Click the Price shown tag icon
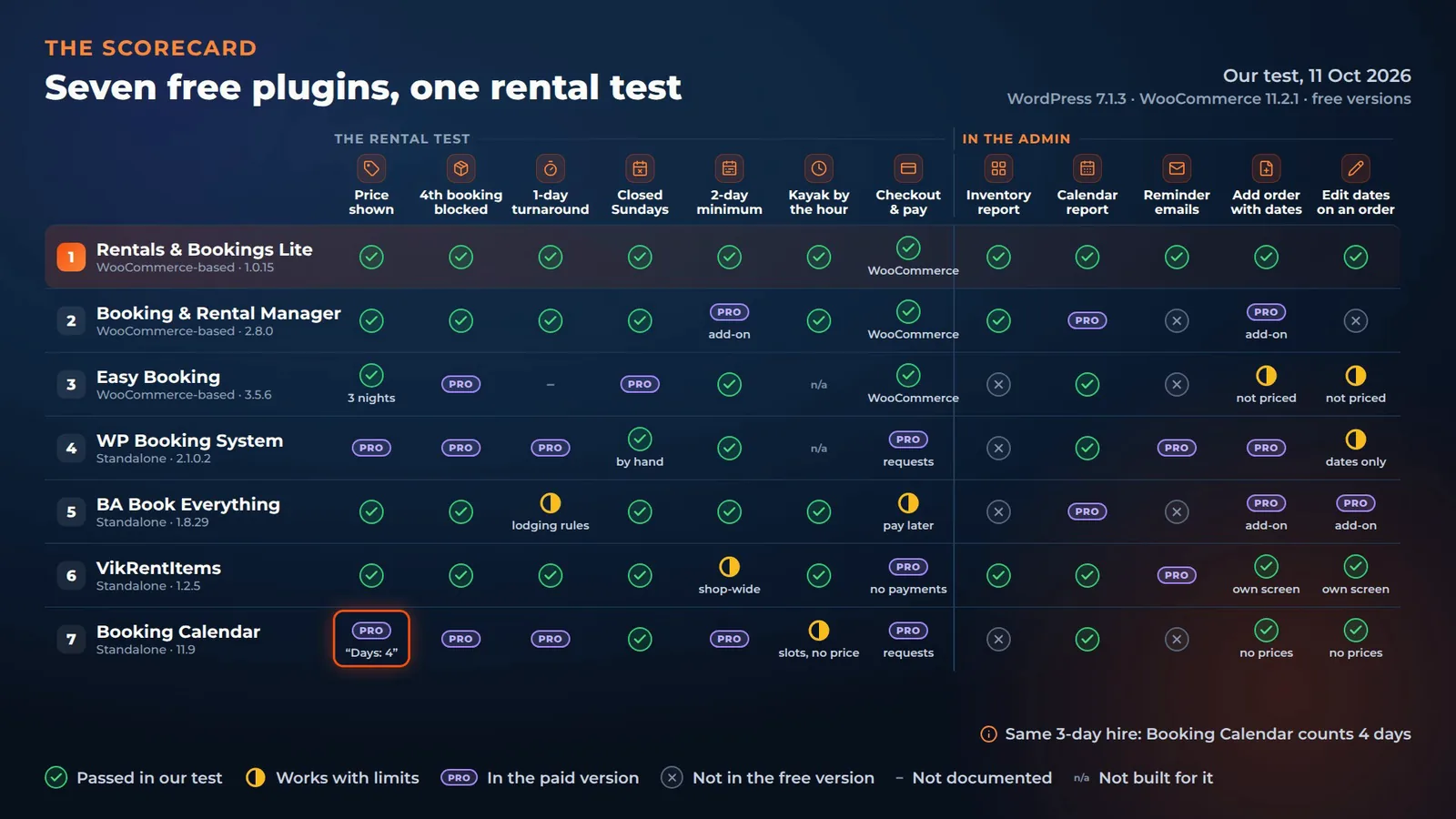 coord(371,168)
